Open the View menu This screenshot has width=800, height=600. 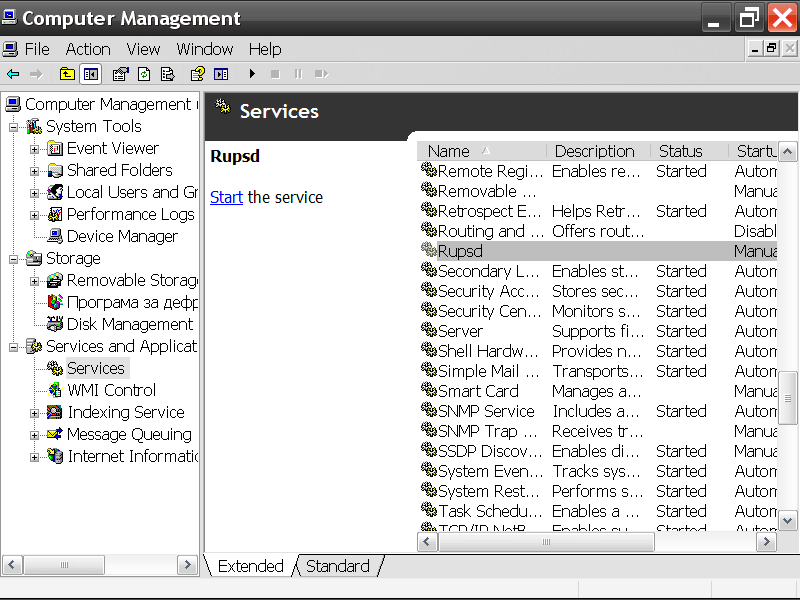pos(143,49)
